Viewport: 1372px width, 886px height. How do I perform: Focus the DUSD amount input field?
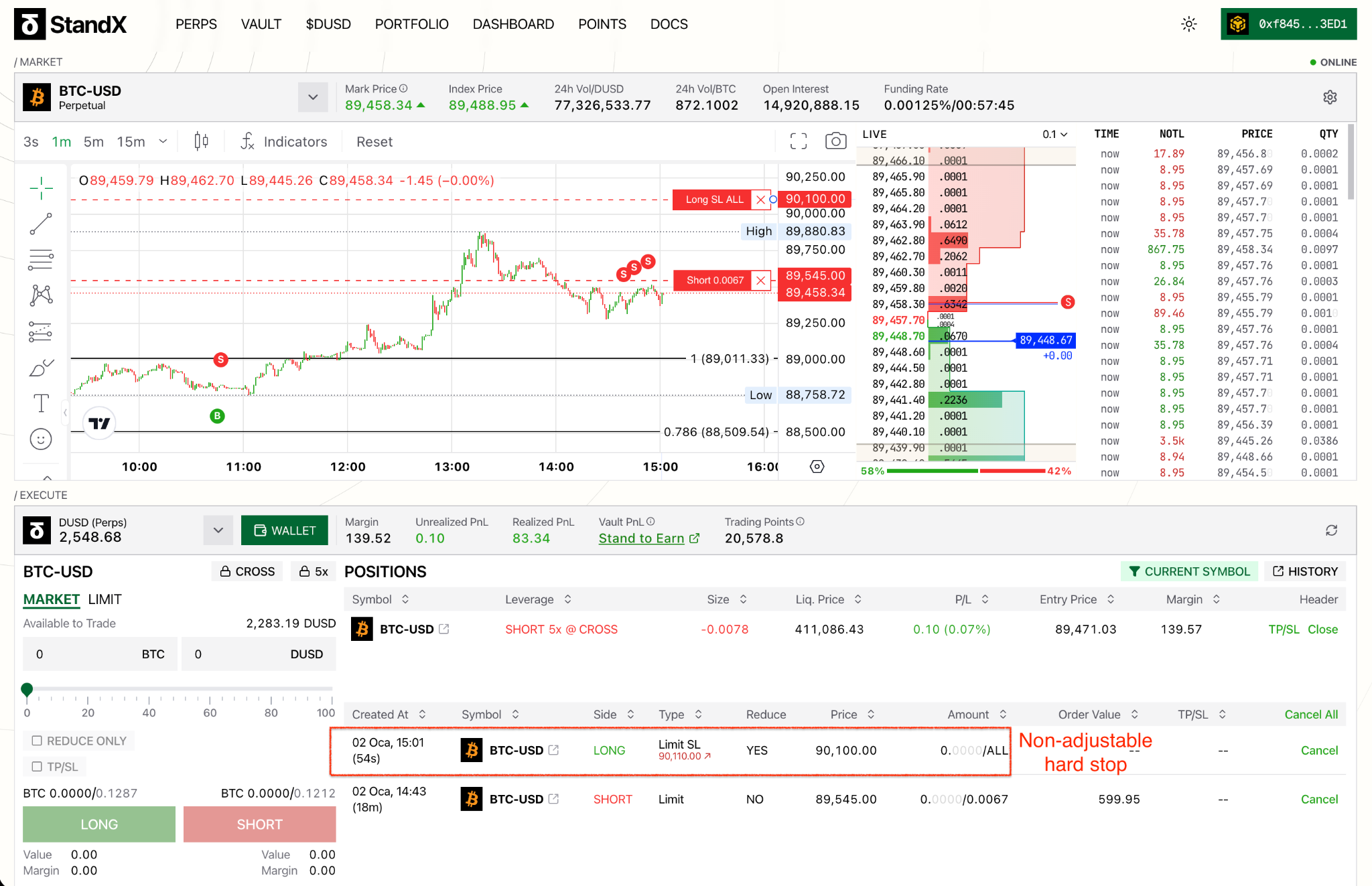(x=259, y=654)
